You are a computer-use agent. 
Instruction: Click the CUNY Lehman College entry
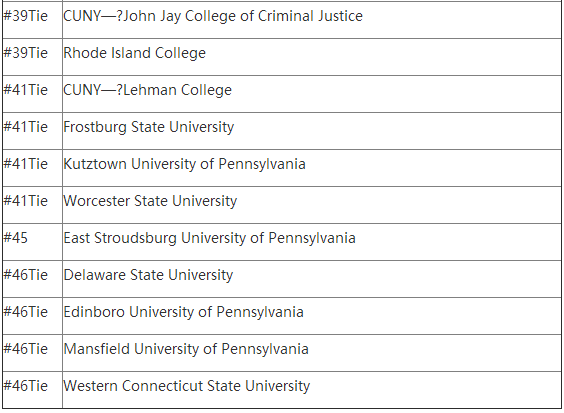tap(147, 90)
